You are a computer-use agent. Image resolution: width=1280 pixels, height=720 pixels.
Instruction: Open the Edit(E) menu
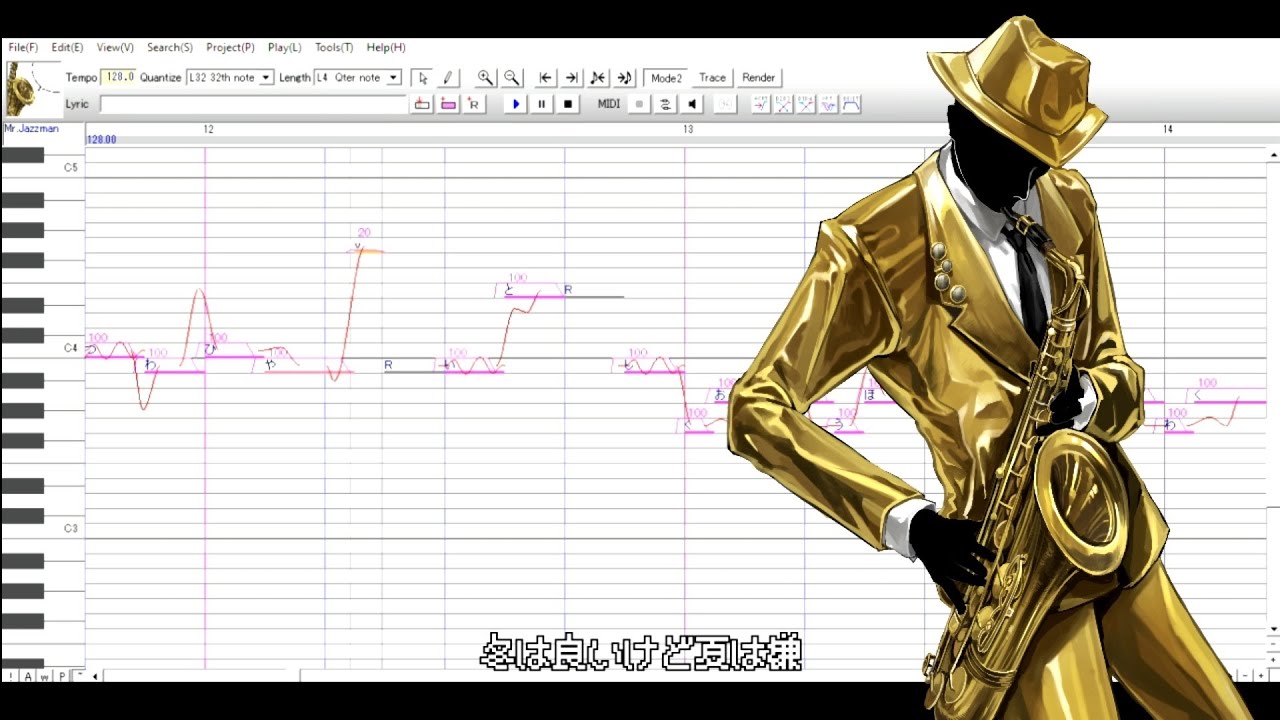pos(67,47)
